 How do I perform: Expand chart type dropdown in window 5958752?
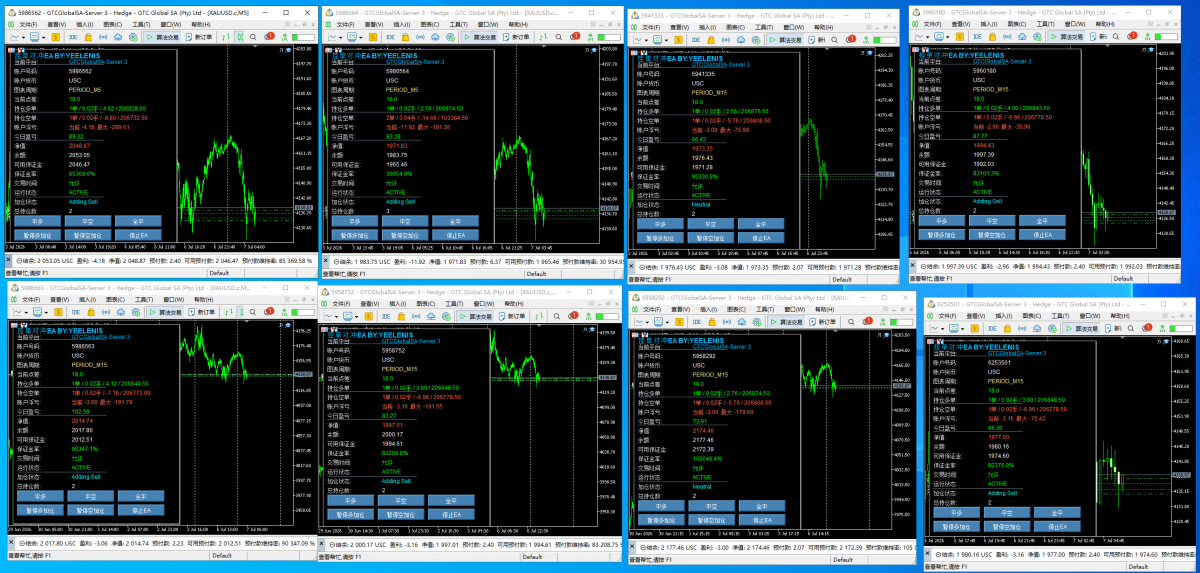336,316
